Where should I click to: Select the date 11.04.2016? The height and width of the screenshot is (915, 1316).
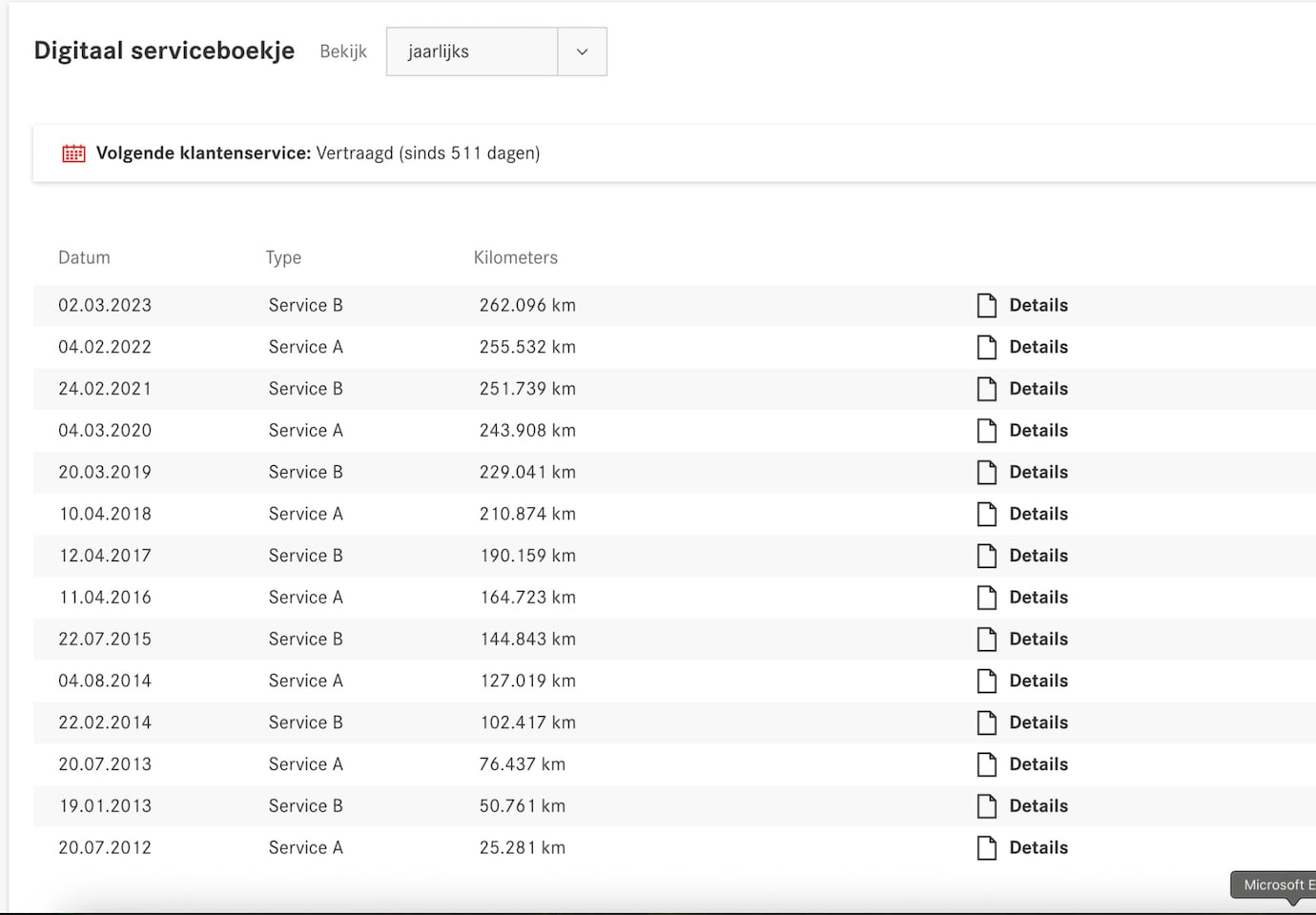[105, 598]
